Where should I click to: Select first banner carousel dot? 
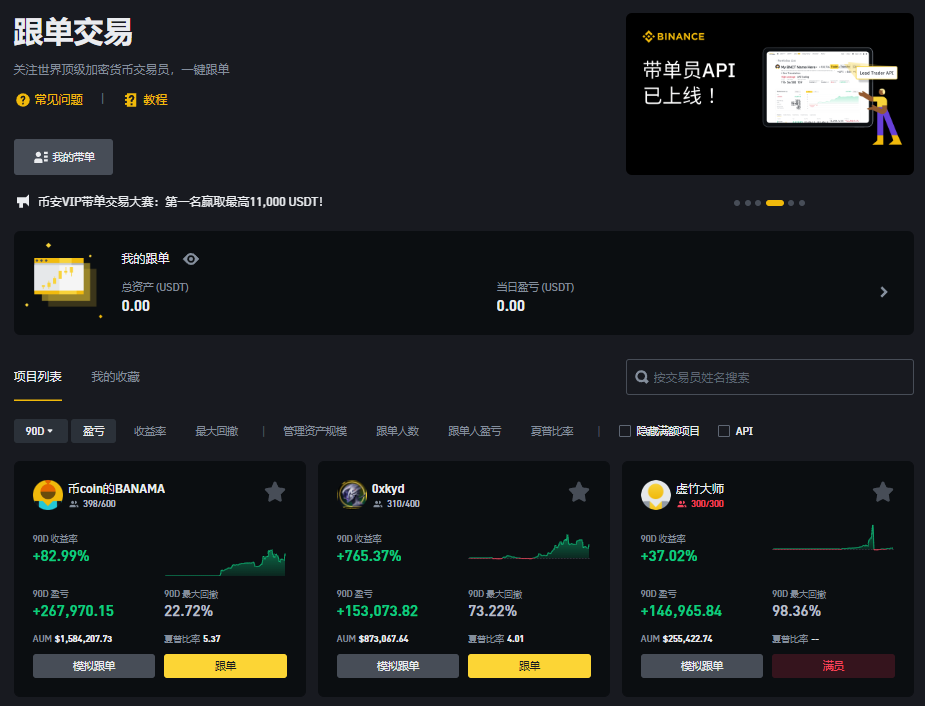[x=737, y=203]
